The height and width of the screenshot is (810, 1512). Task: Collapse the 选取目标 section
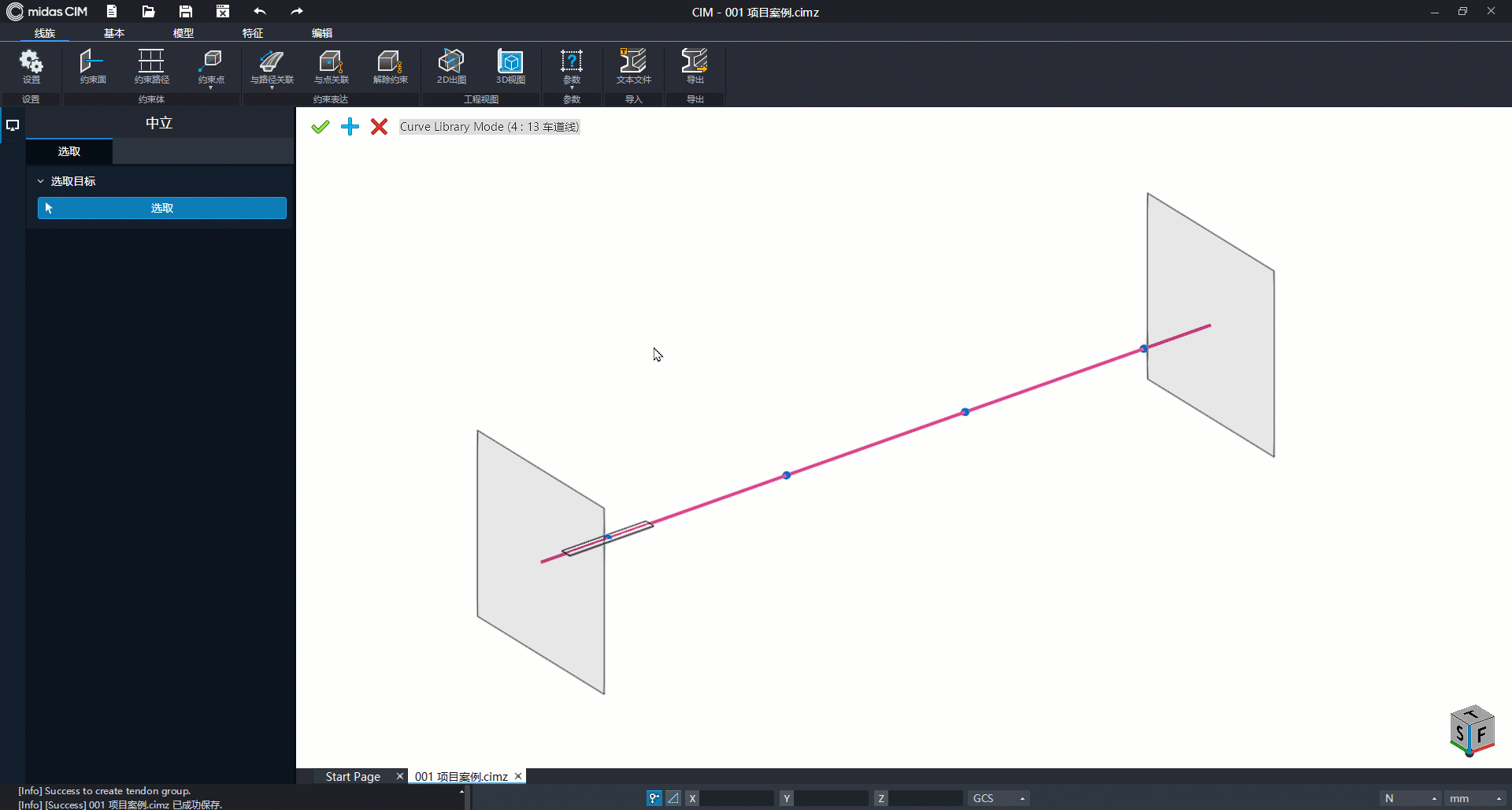tap(41, 181)
